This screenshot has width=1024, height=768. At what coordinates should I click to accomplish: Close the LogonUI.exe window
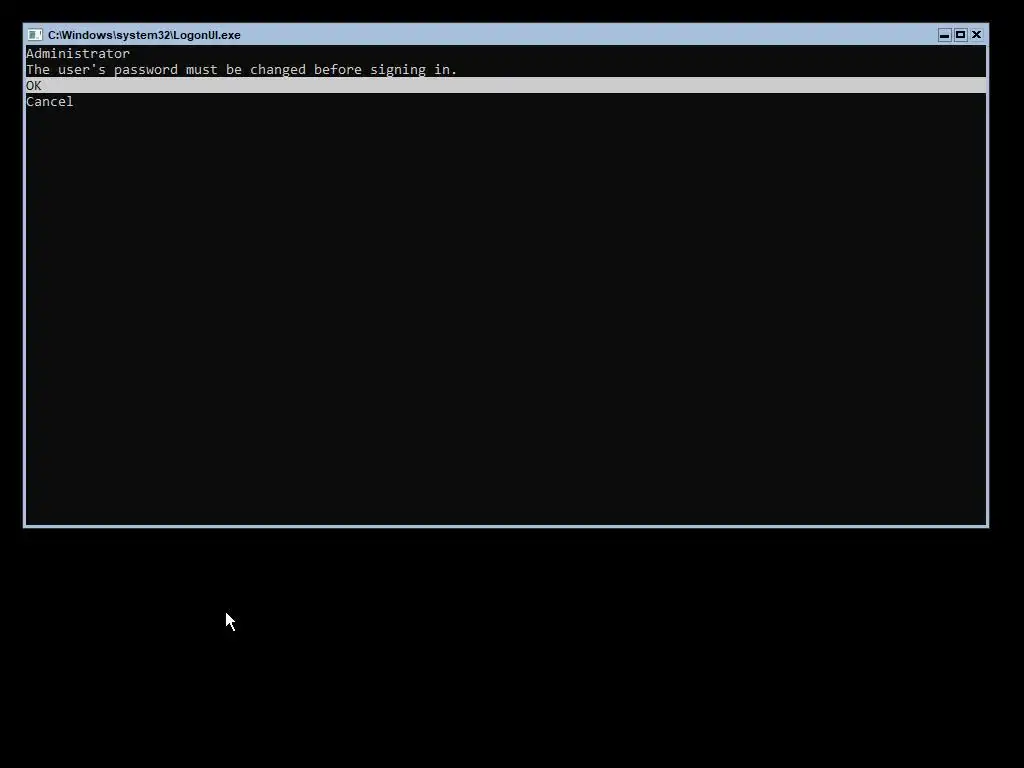tap(977, 35)
